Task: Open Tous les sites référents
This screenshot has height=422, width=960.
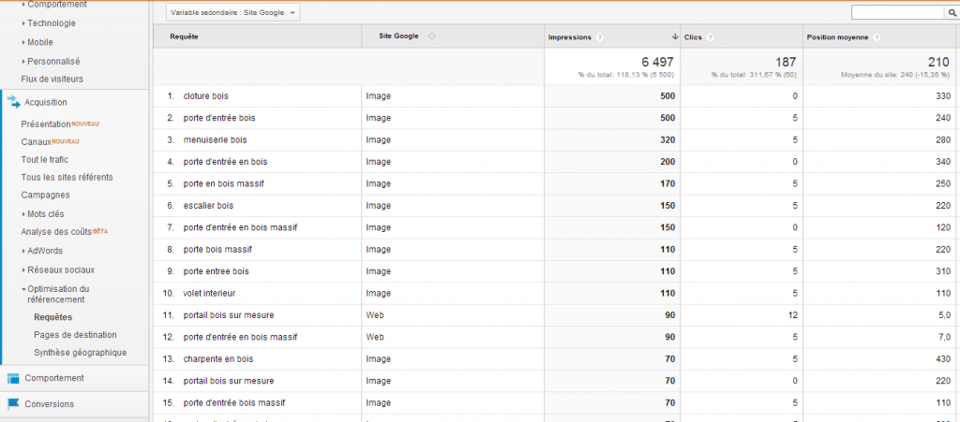Action: point(67,177)
